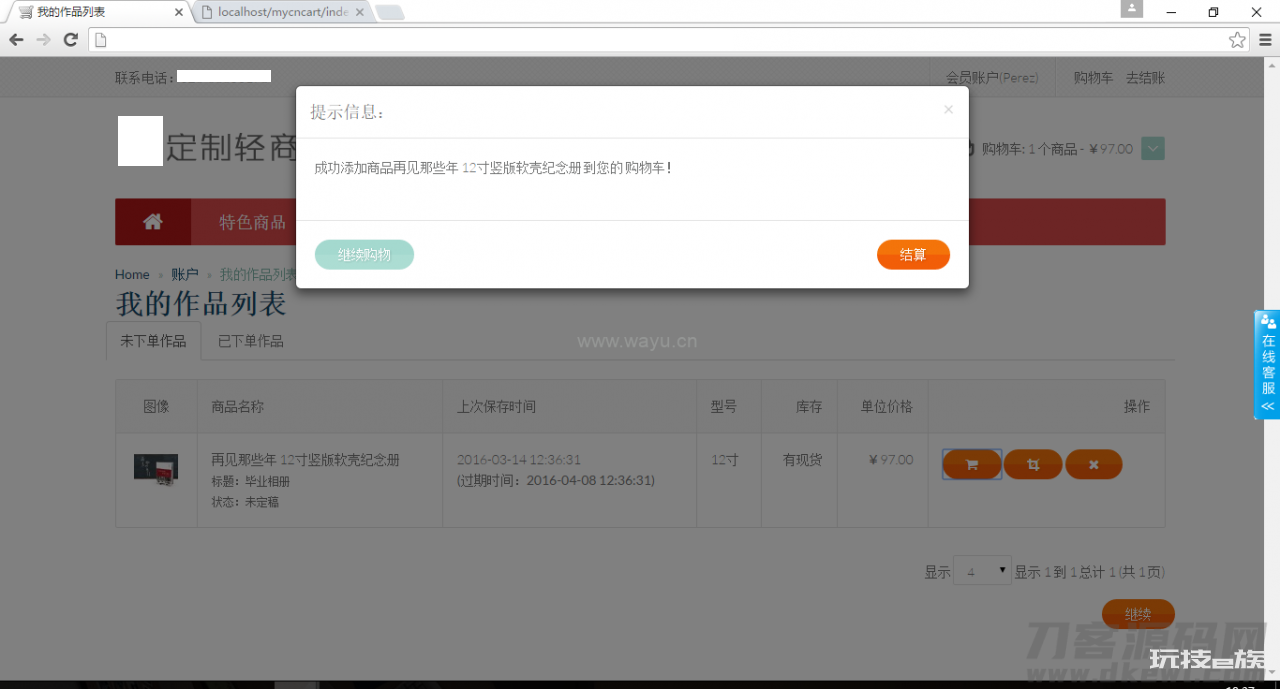Image resolution: width=1280 pixels, height=689 pixels.
Task: Click cart total 购物车: 1 个商品 text
Action: coord(1057,149)
